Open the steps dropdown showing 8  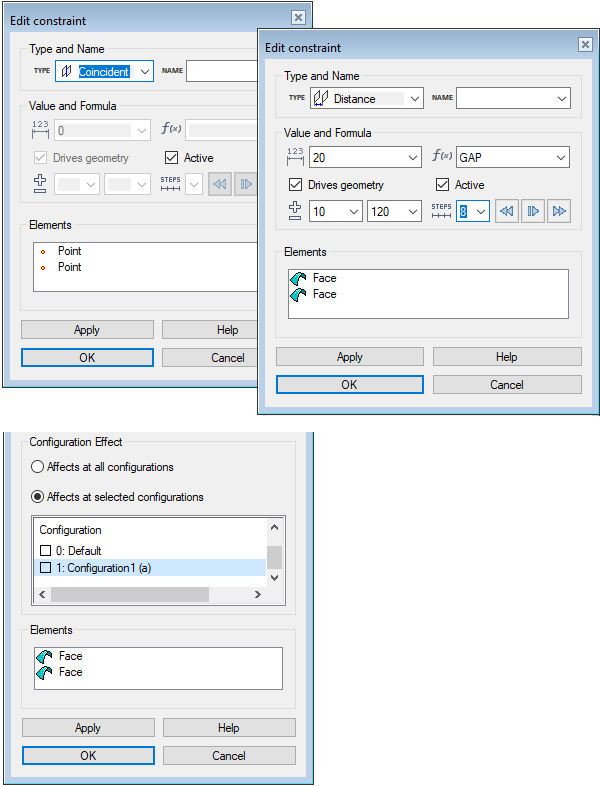click(481, 211)
